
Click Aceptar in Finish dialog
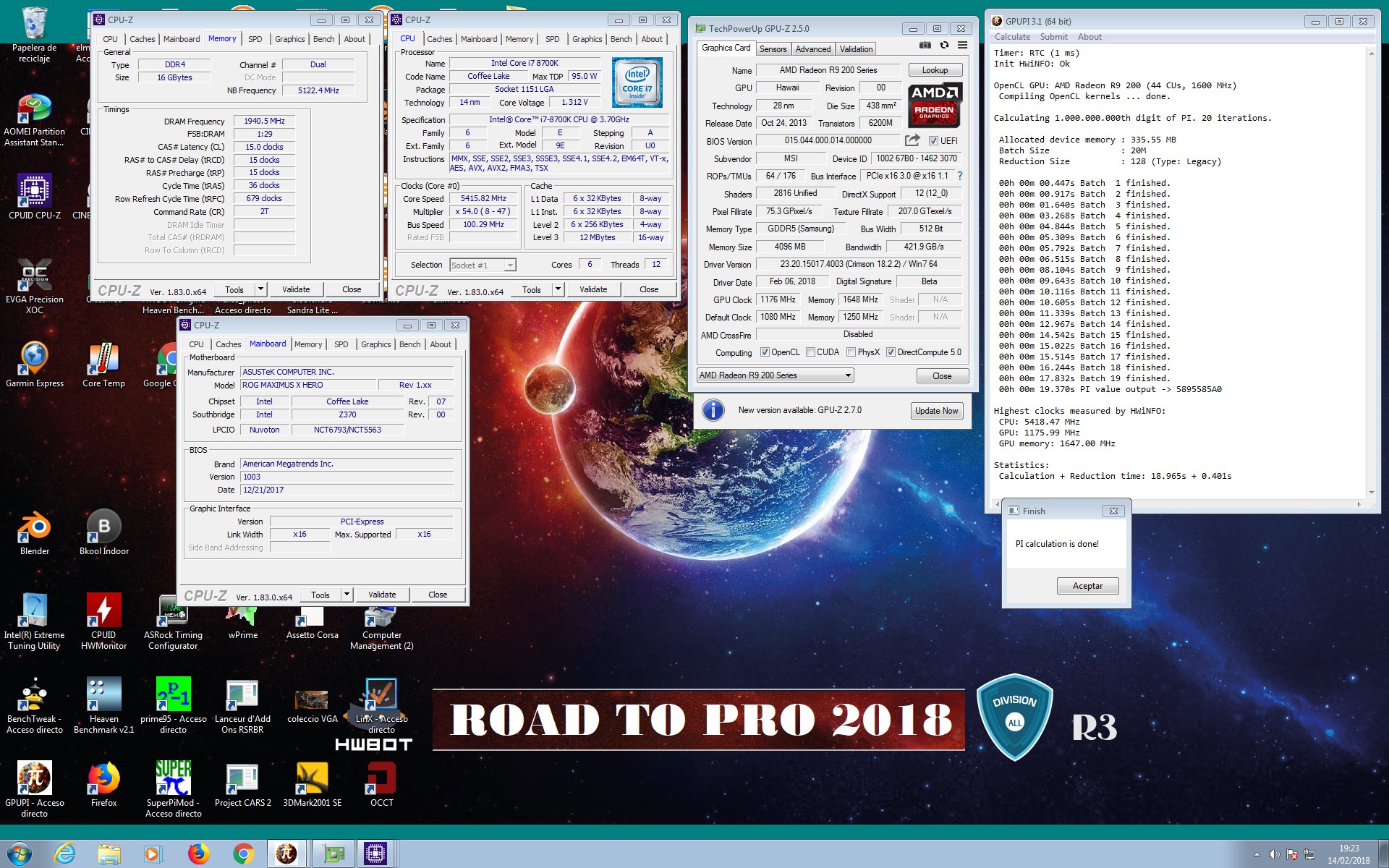1087,586
